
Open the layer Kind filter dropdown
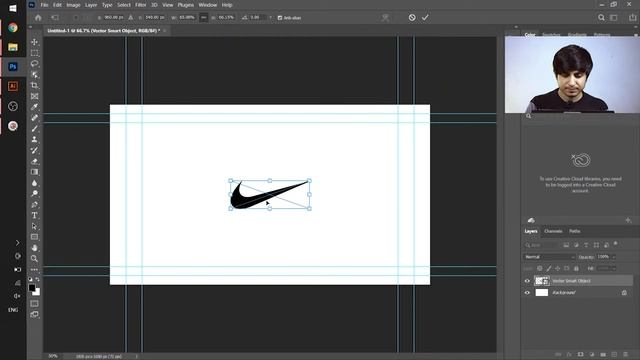pos(541,245)
